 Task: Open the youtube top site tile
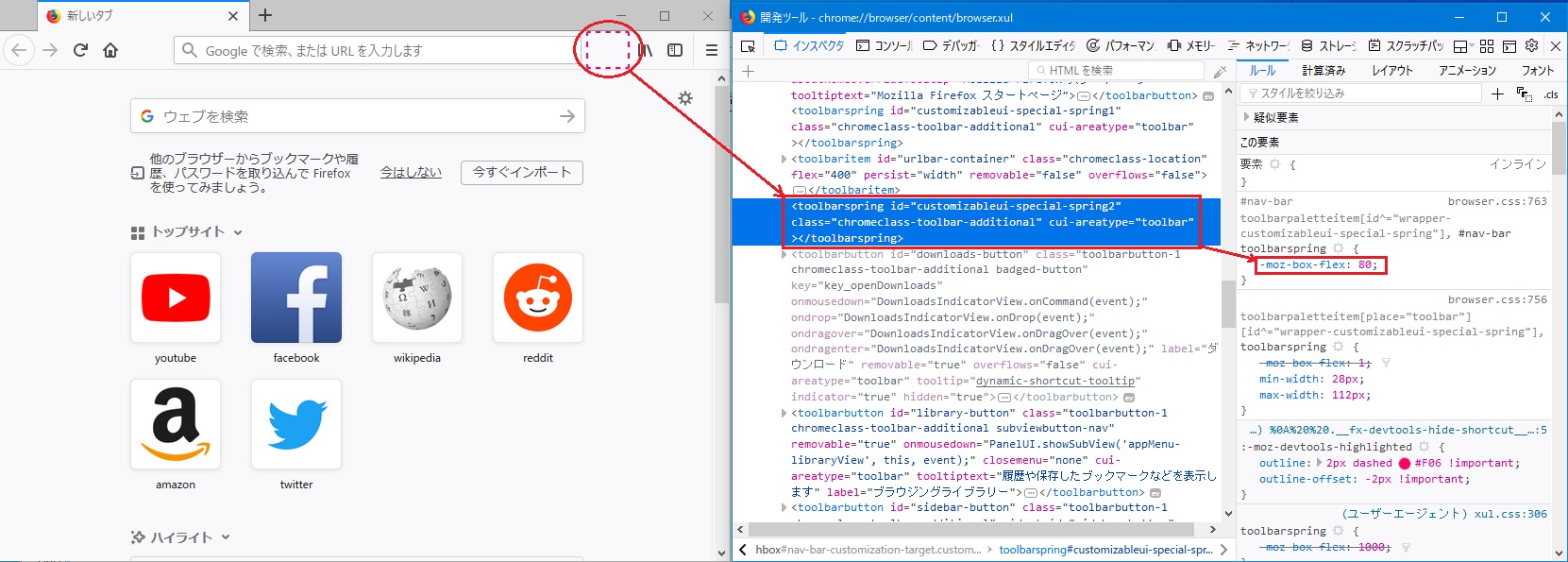point(176,298)
